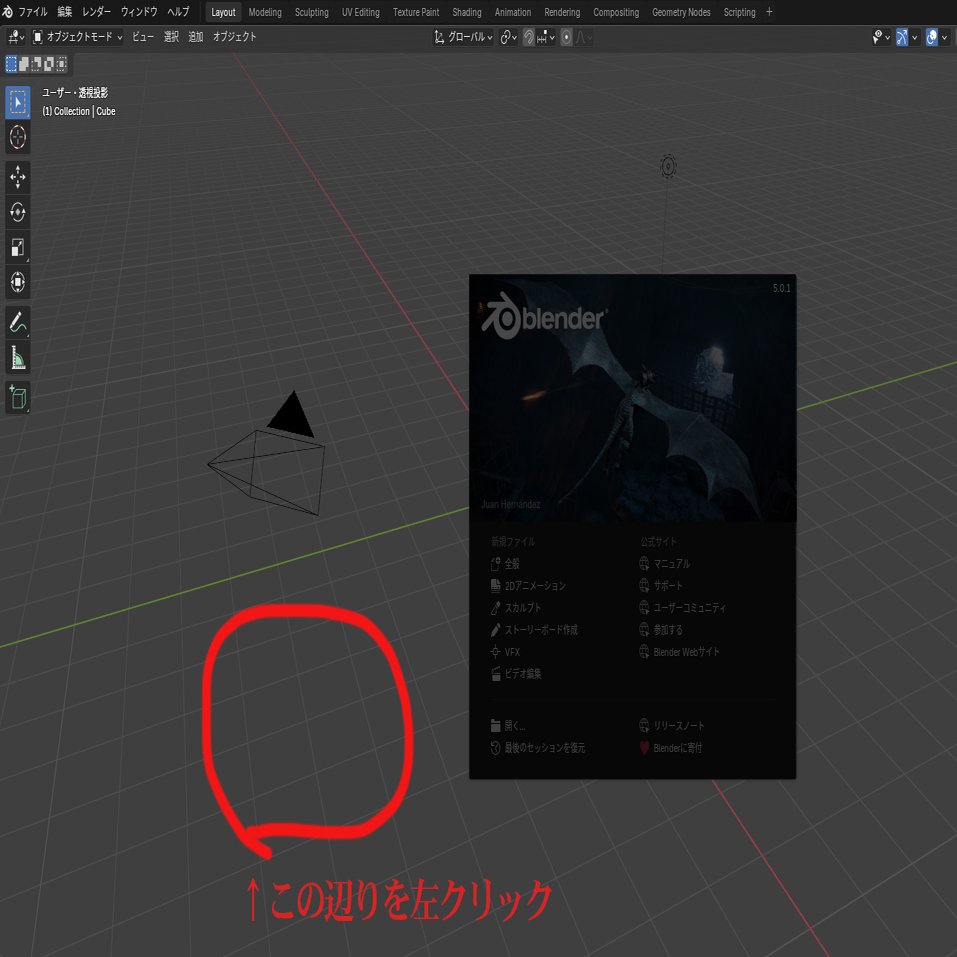957x957 pixels.
Task: Open the viewport ビュー menu
Action: pos(143,37)
